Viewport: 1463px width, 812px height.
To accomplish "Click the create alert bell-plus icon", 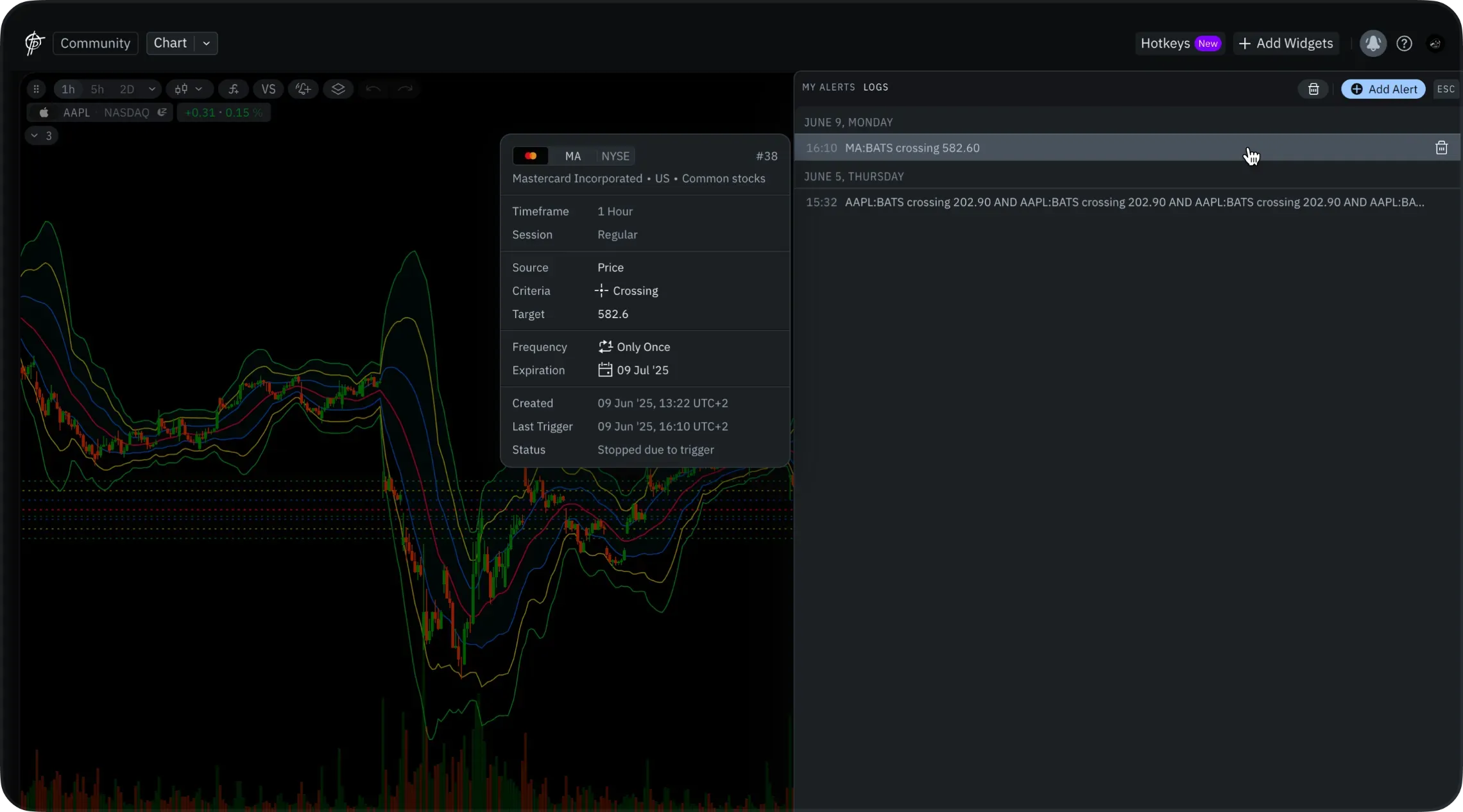I will tap(304, 89).
